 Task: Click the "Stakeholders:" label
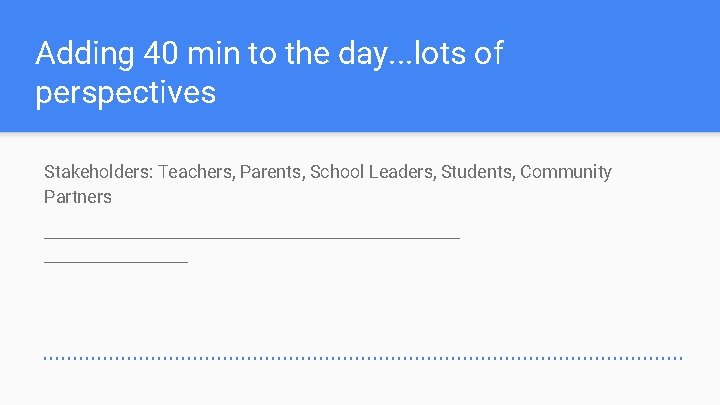pos(98,172)
